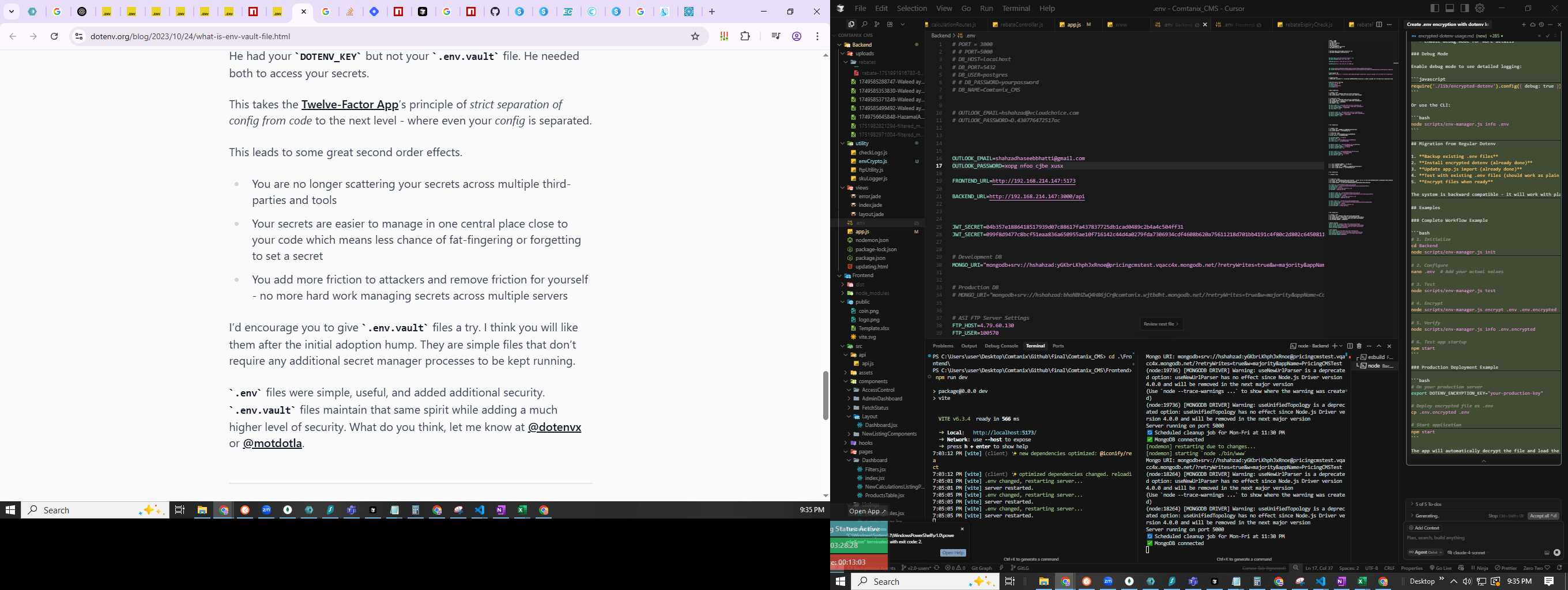Click the Windows Start button on lower taskbar

point(840,581)
